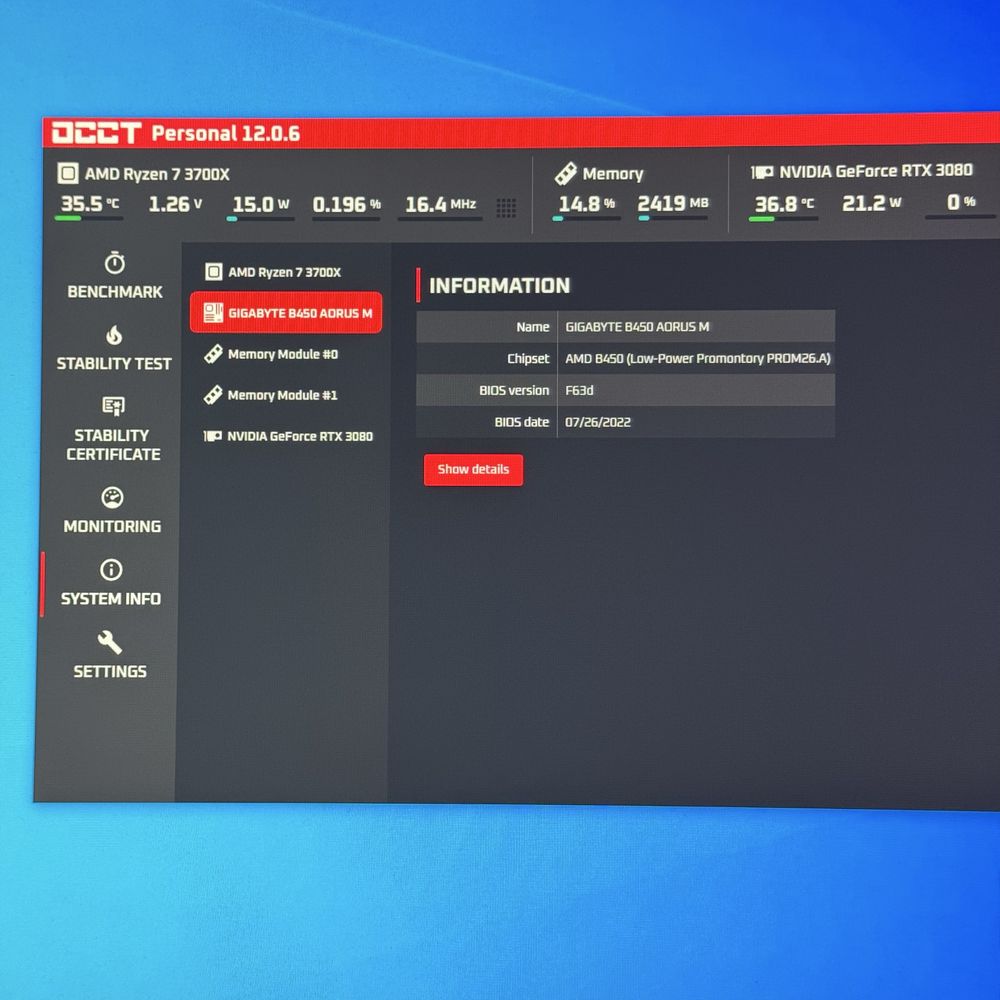This screenshot has width=1000, height=1000.
Task: Click CPU chip icon in header bar
Action: coord(68,173)
